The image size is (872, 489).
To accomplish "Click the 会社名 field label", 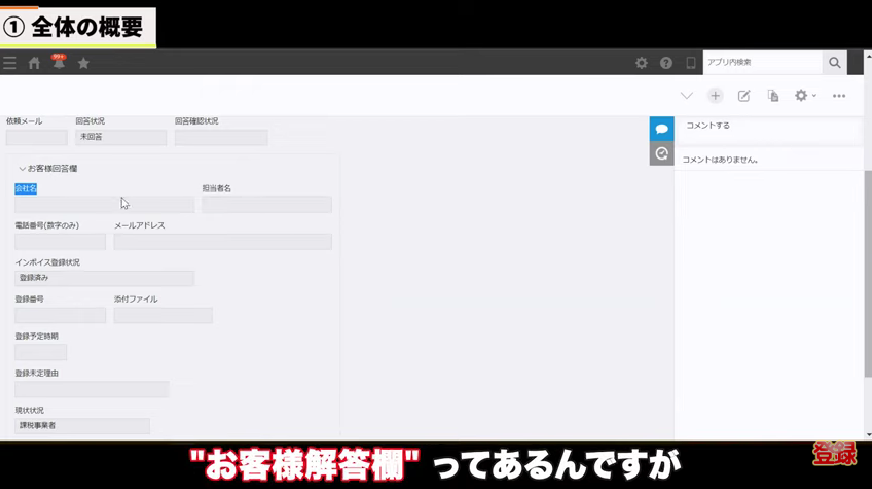I will point(26,189).
